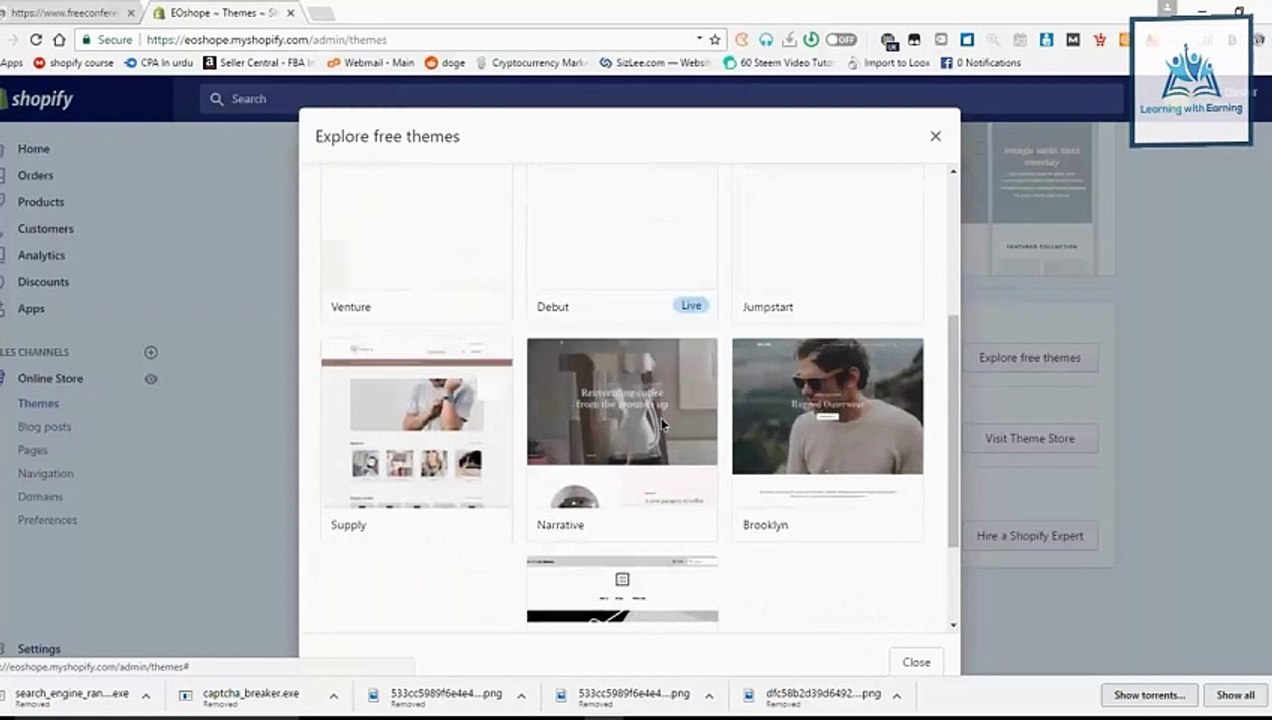This screenshot has height=720, width=1272.
Task: Open Orders in the sidebar
Action: [35, 175]
